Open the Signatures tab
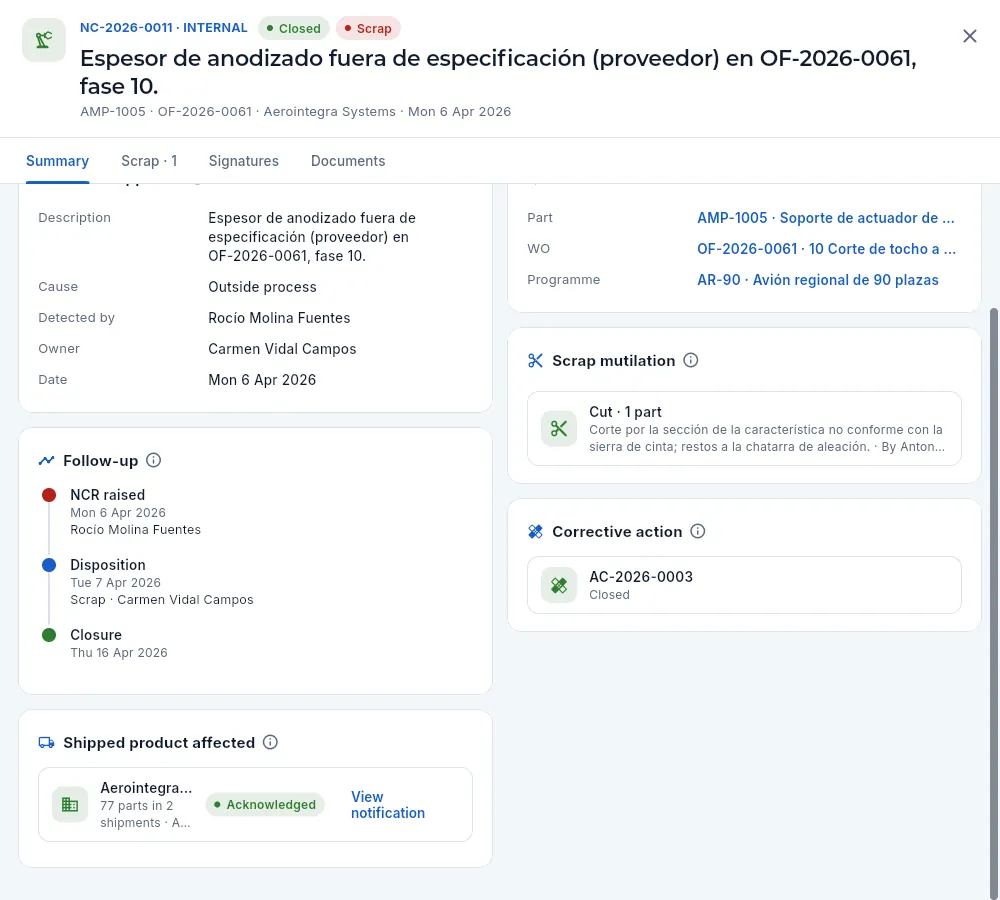Screen dimensions: 1000x900 point(244,161)
